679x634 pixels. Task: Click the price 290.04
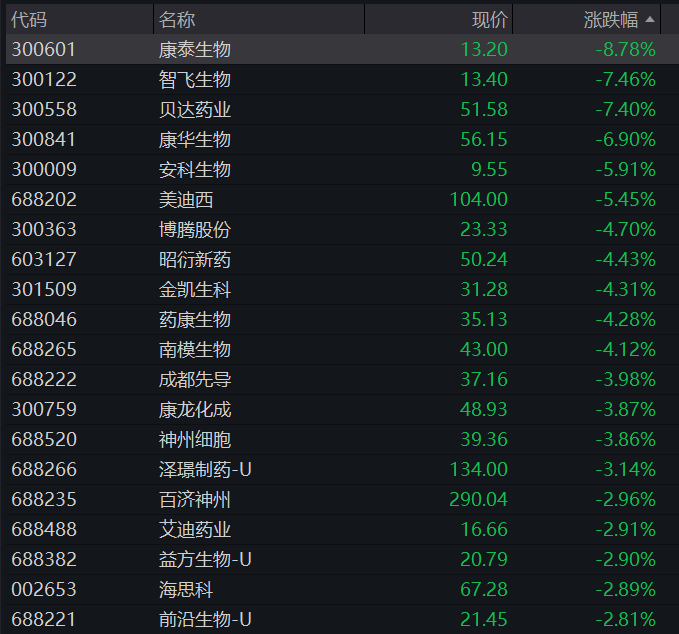point(479,499)
